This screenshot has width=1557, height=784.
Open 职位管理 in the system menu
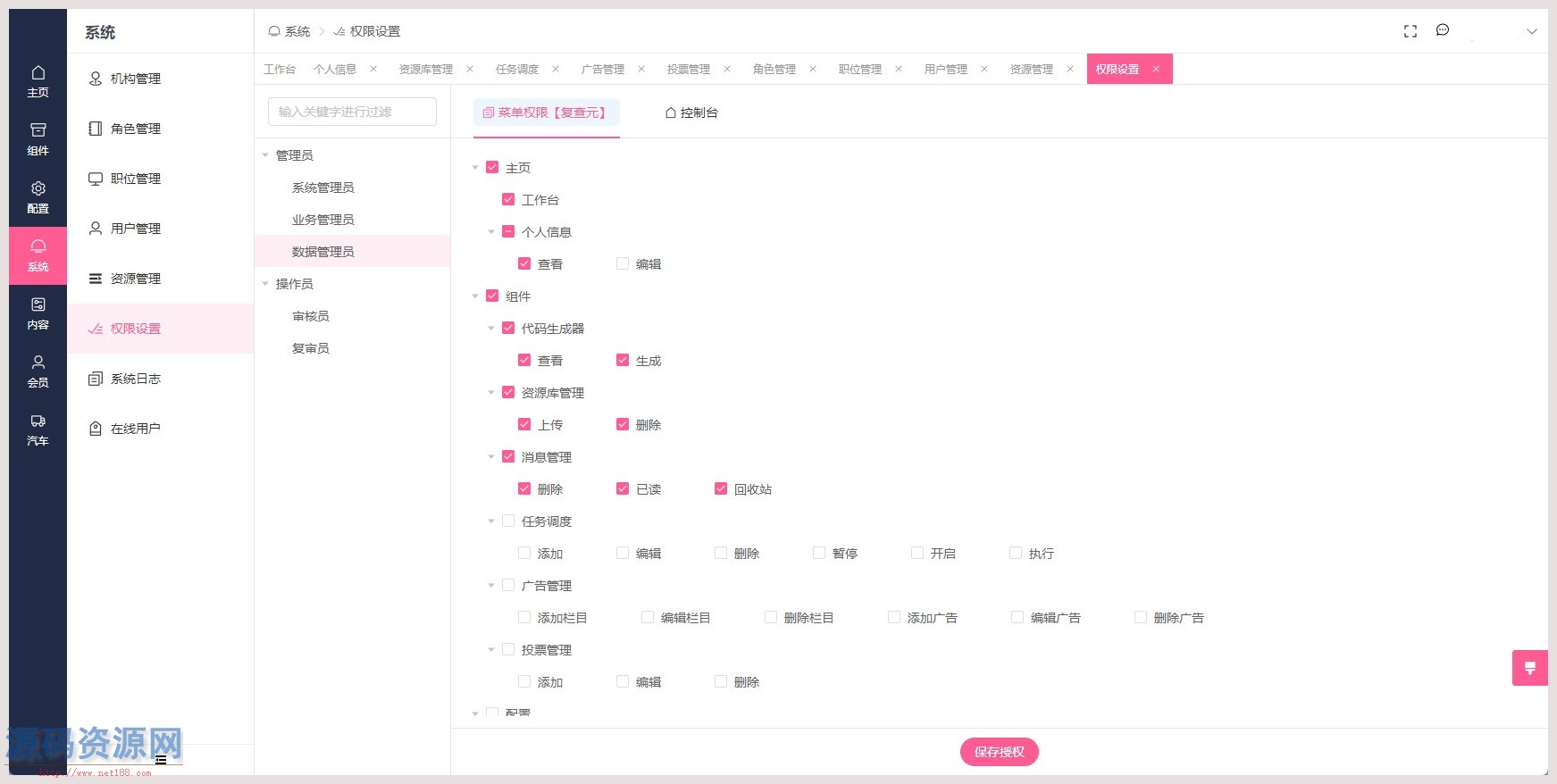(x=161, y=179)
